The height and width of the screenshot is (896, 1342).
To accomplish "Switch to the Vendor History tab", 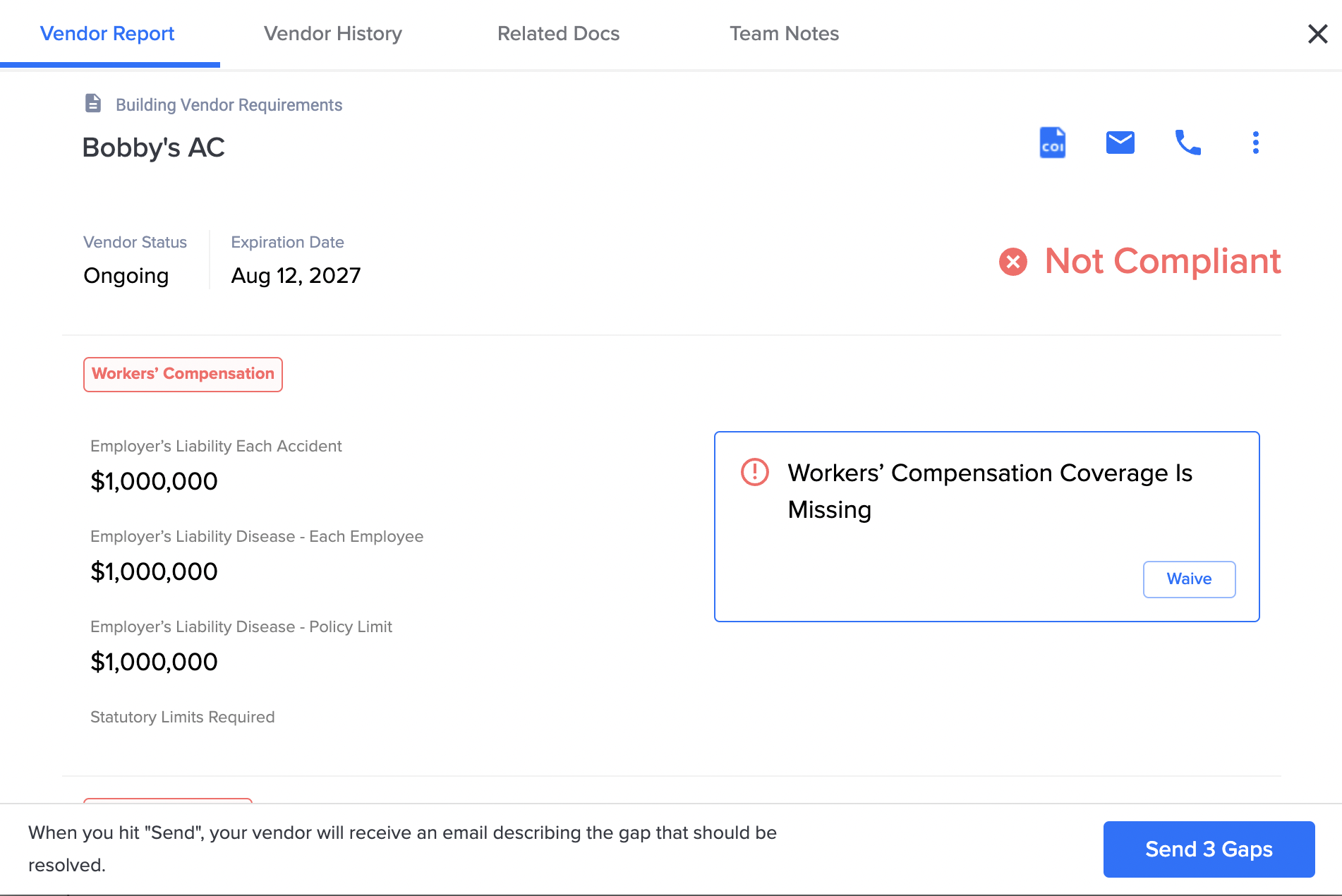I will click(332, 33).
